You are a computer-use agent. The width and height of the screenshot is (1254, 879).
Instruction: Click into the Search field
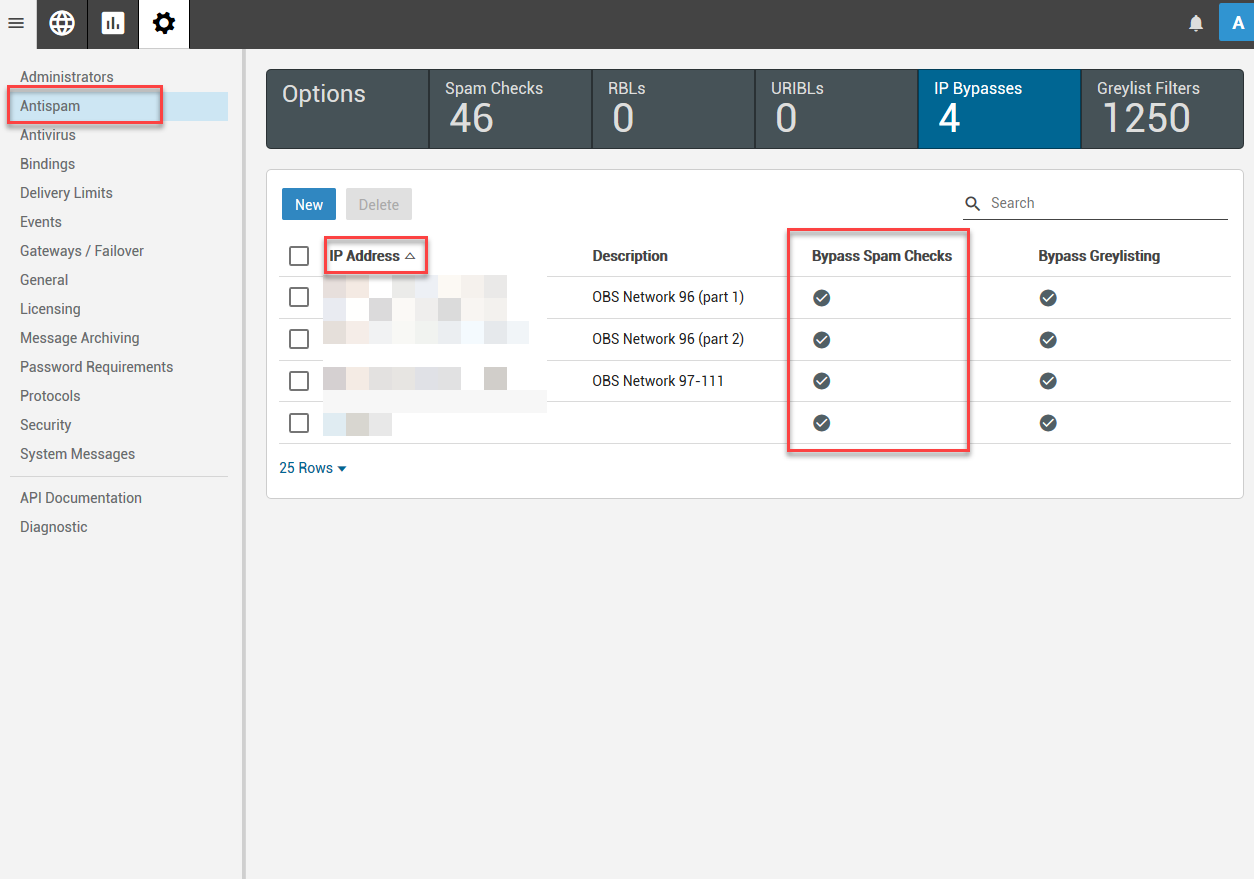click(1105, 203)
